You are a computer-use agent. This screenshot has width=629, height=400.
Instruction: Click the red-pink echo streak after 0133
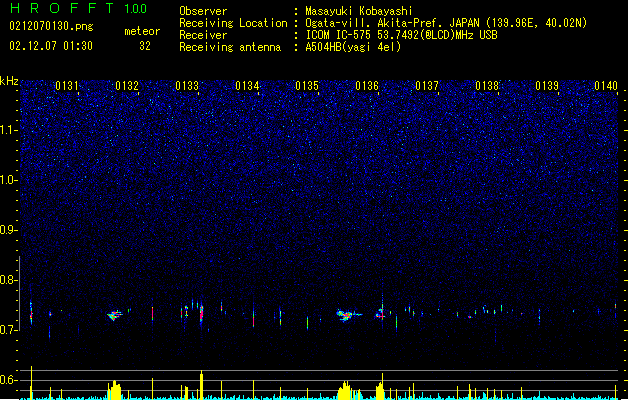pos(201,314)
